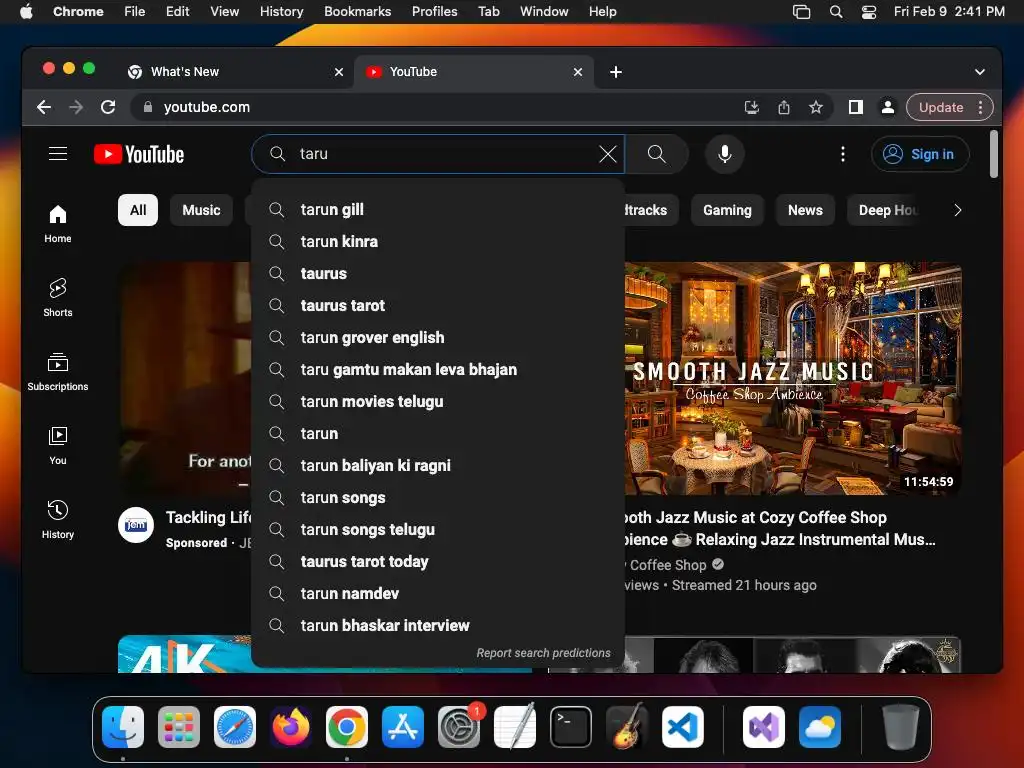The width and height of the screenshot is (1024, 768).
Task: Select the YouTube tab
Action: 473,72
